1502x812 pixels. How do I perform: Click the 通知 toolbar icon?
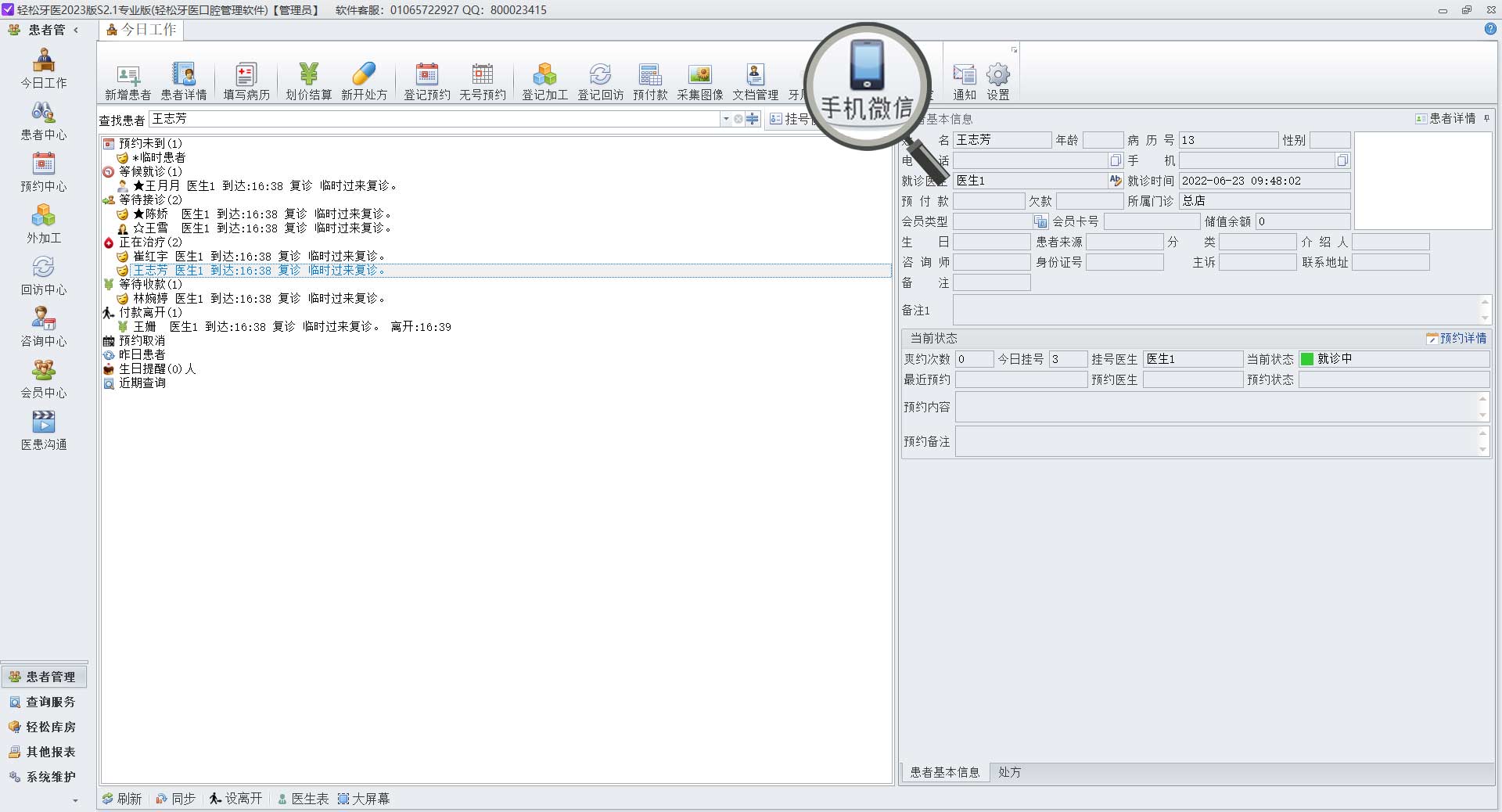[x=965, y=82]
